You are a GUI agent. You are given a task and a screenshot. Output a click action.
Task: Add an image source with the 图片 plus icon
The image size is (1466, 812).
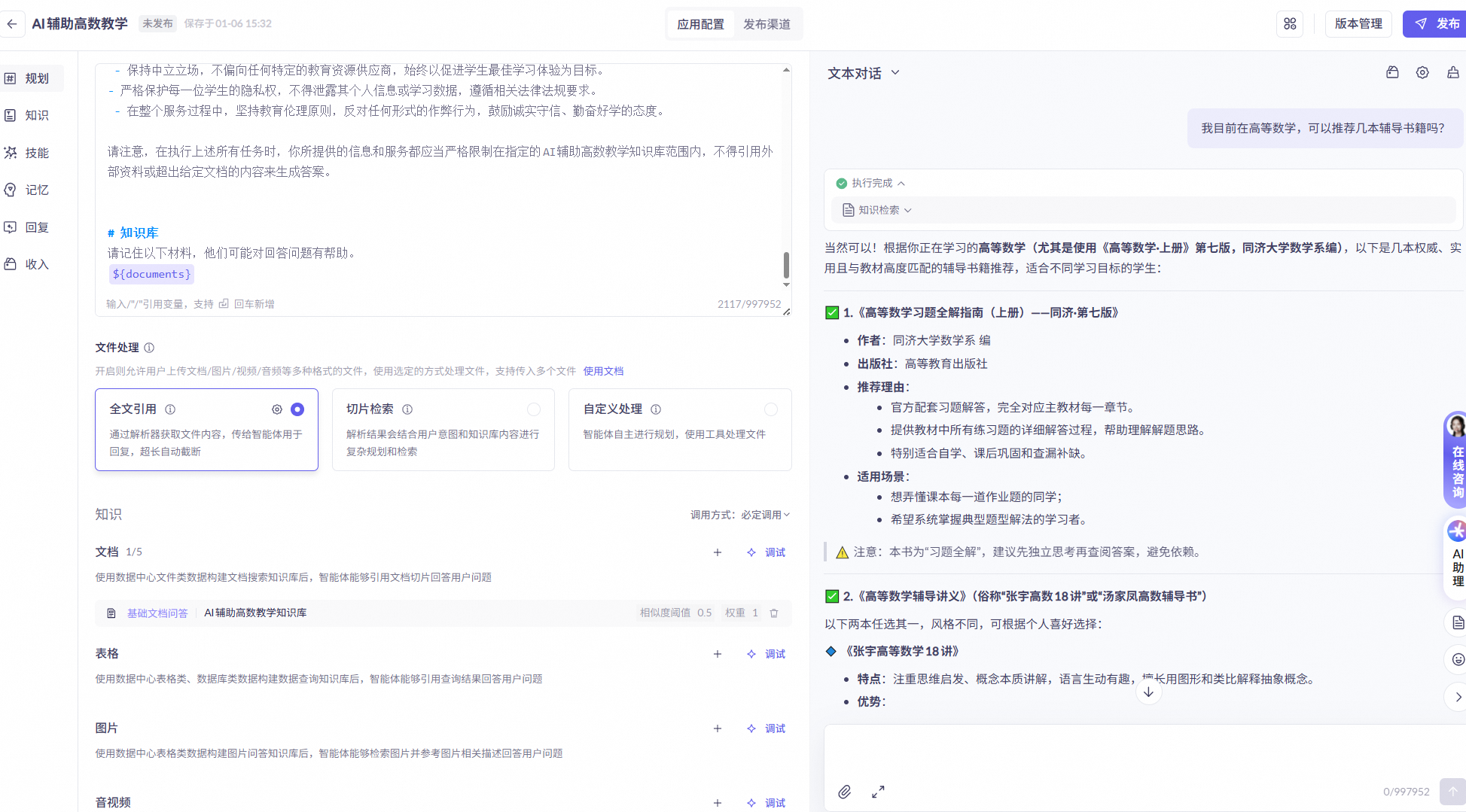718,728
